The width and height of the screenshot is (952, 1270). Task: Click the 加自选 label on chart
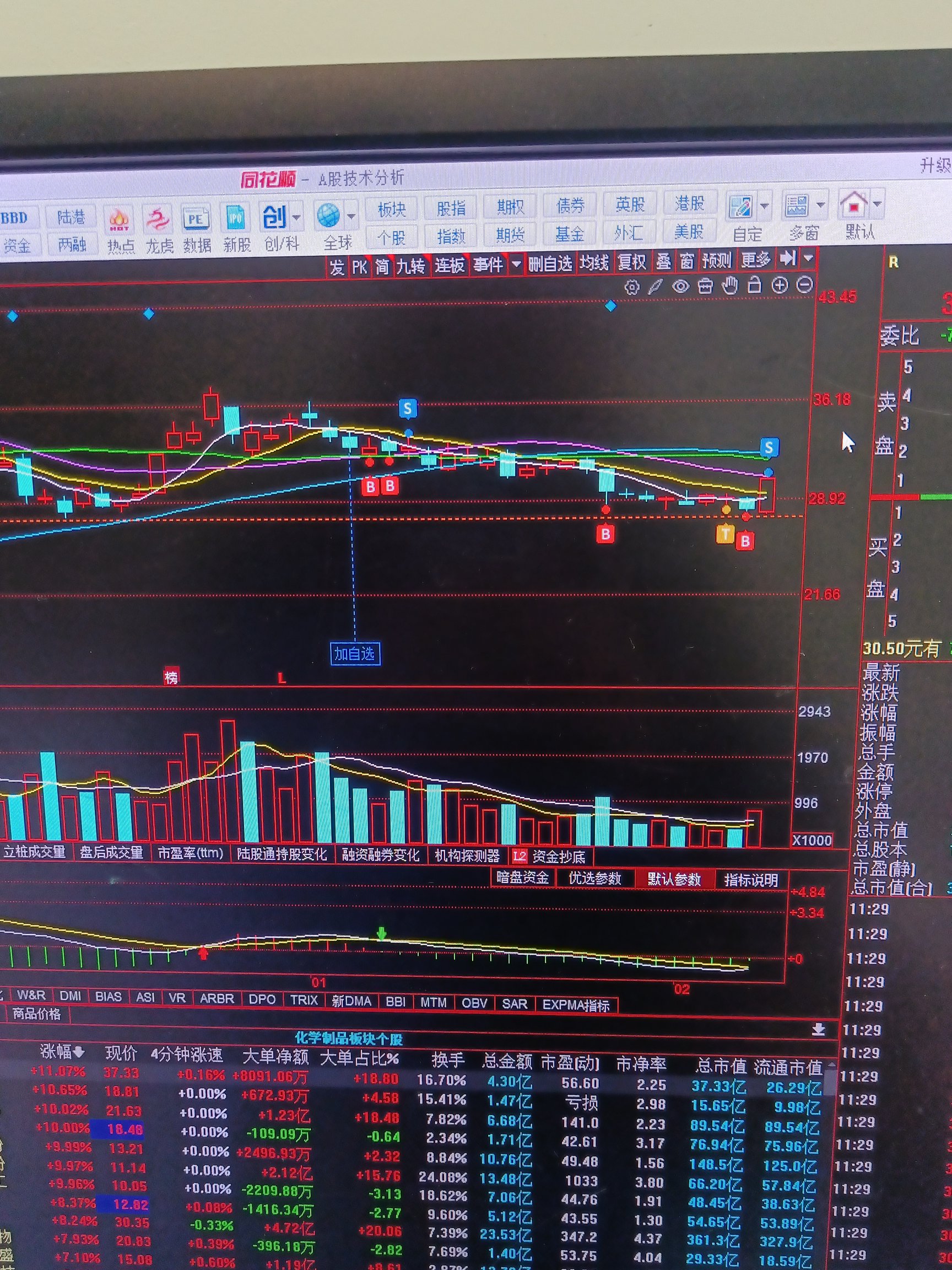[355, 654]
